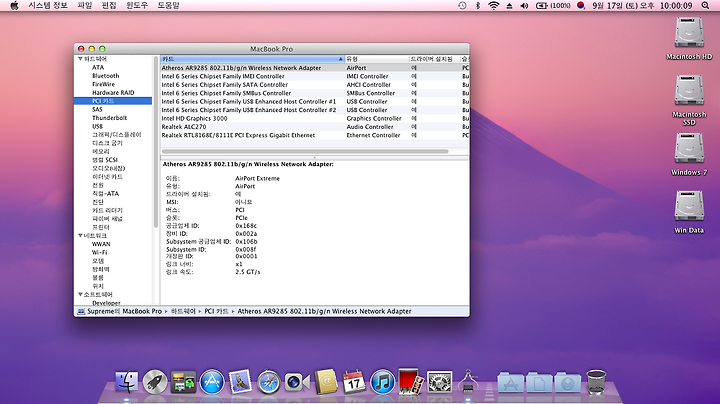
Task: Select Realtek RTL8168E/8111E Ethernet row
Action: tap(315, 135)
